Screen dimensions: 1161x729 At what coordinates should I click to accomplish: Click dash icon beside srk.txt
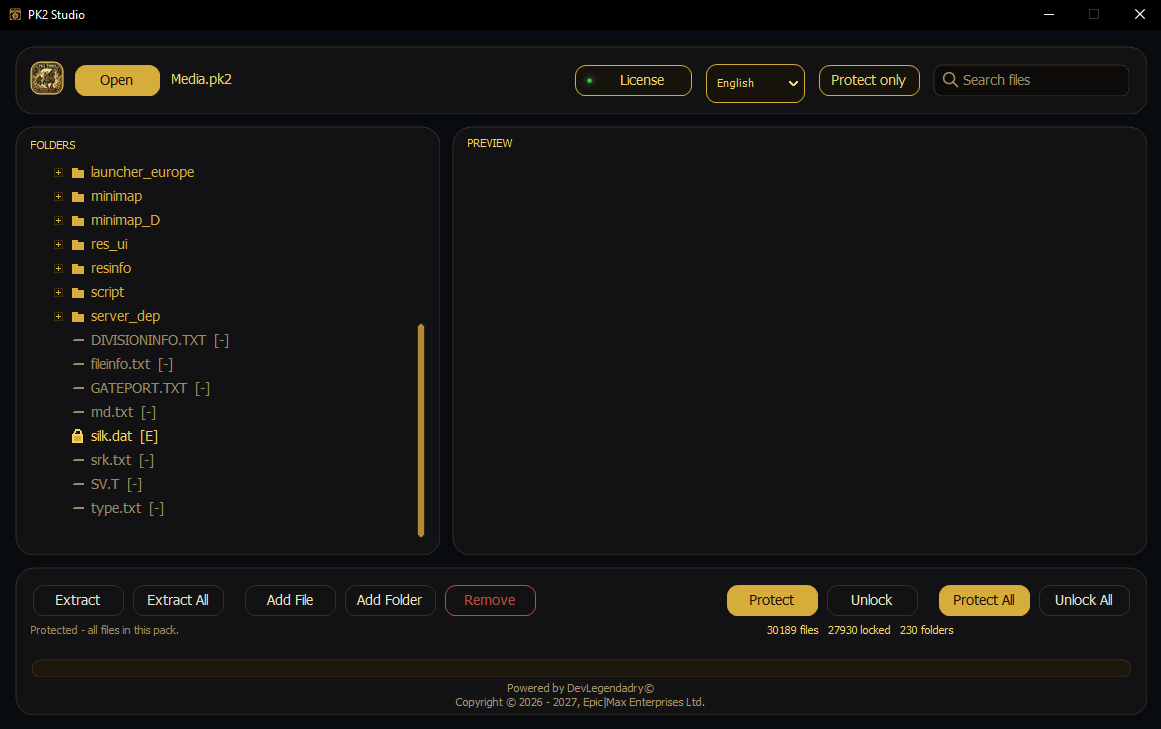pos(78,460)
